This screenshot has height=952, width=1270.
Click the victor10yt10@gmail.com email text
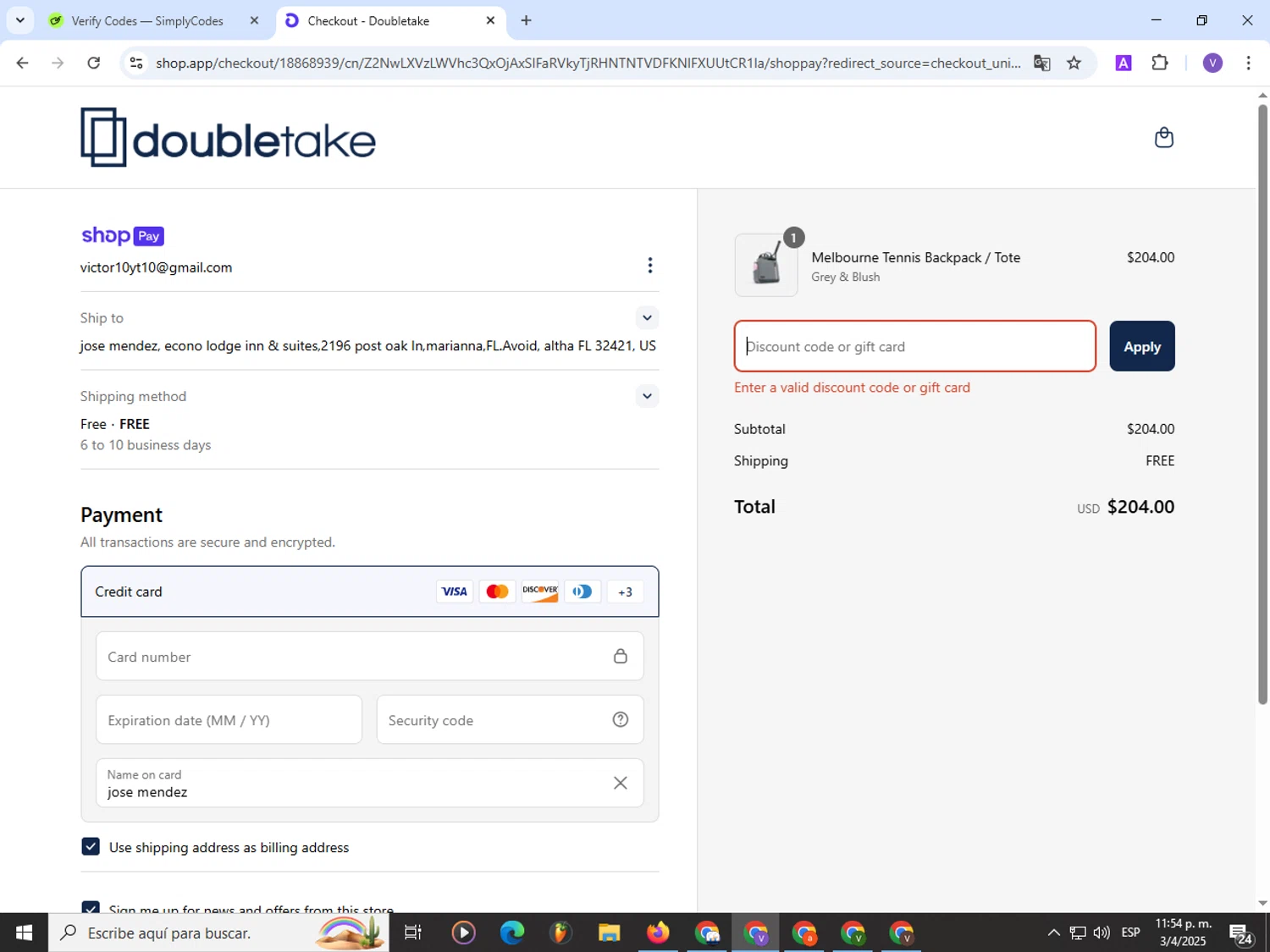pos(156,267)
